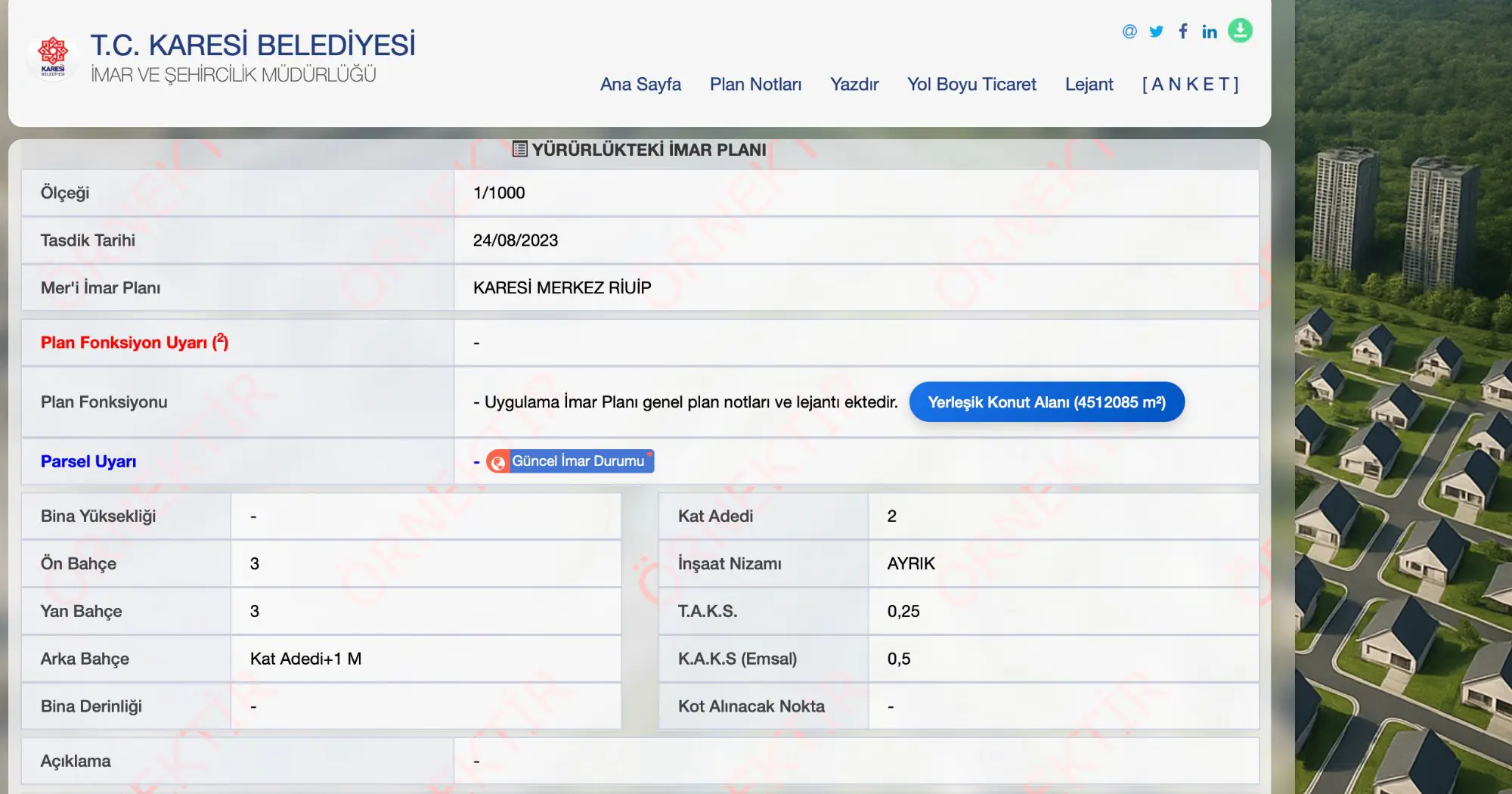Screen dimensions: 1512x794
Task: Select the KARESİ MERKEZ RİUİP text
Action: point(562,287)
